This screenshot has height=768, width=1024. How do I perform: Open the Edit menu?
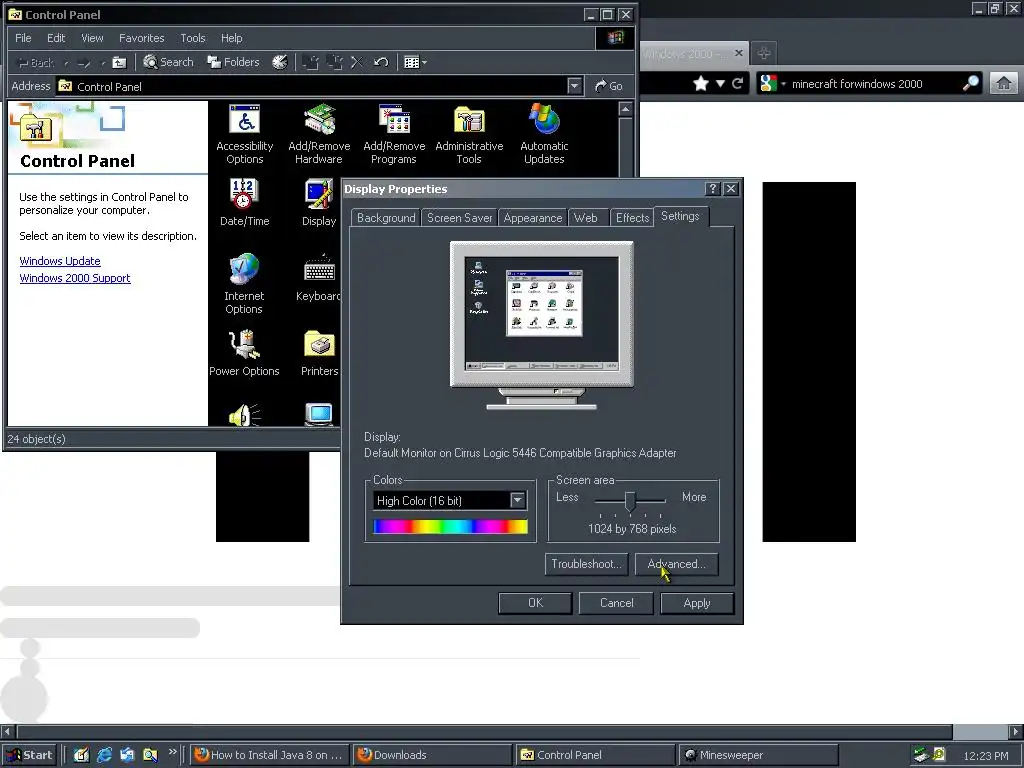tap(56, 38)
